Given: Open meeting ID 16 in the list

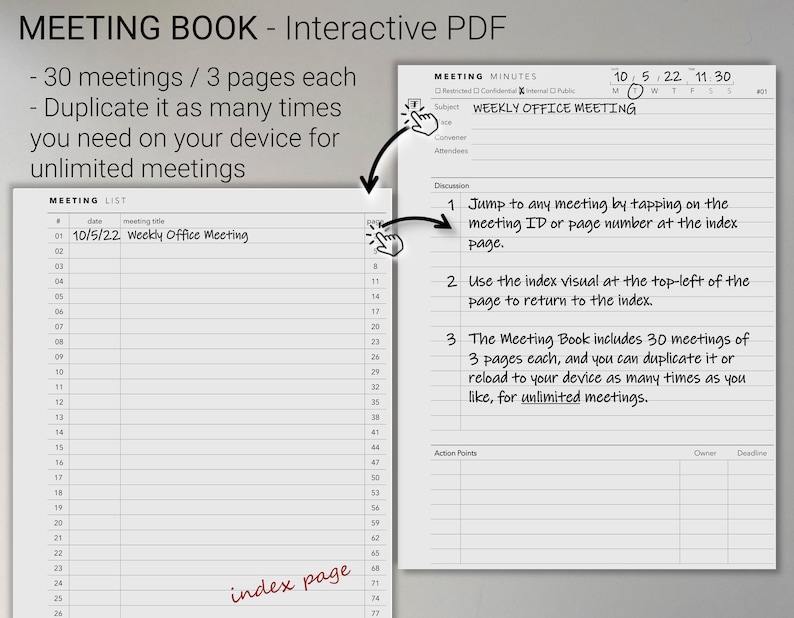Looking at the screenshot, I should [59, 462].
